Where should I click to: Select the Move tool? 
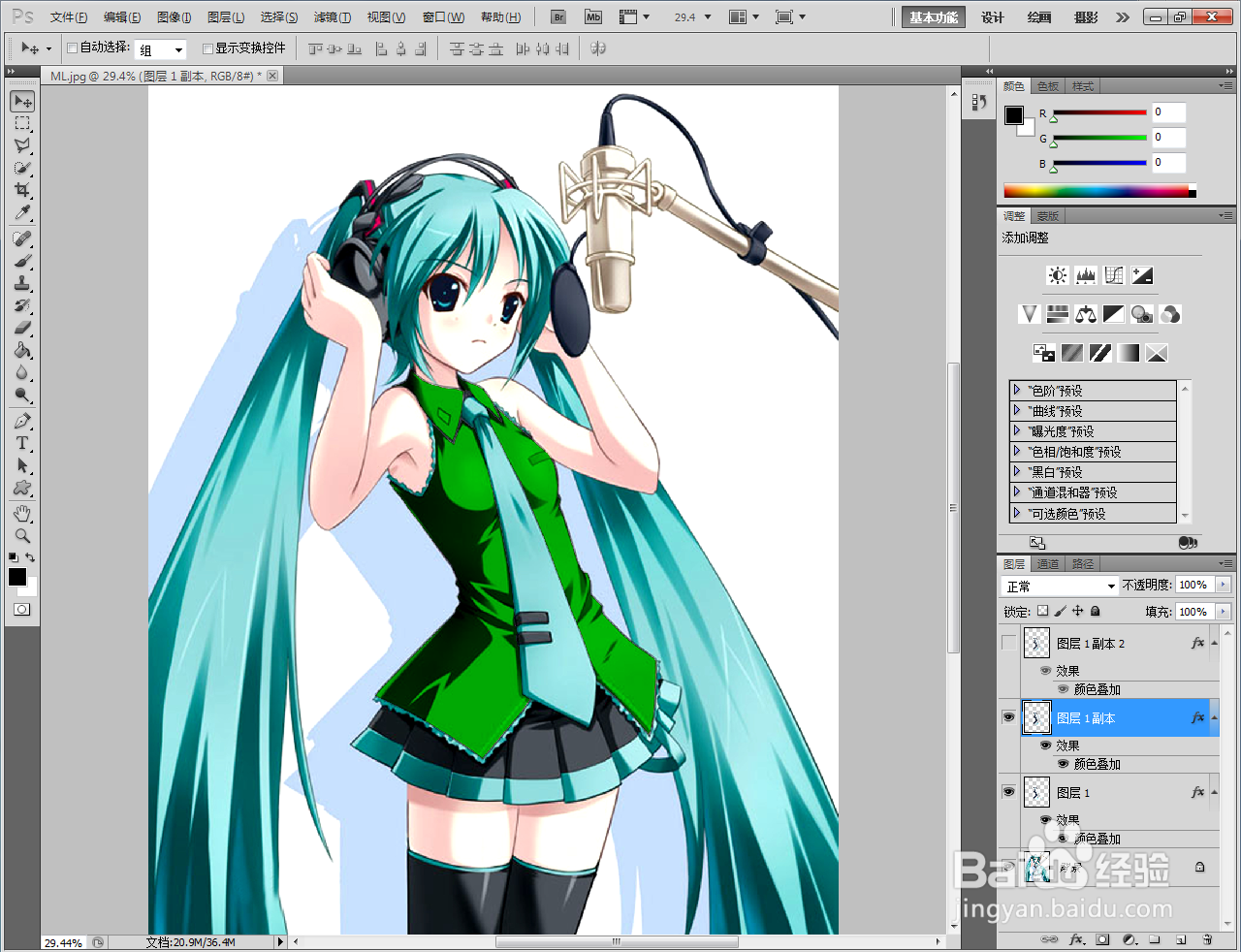(22, 102)
